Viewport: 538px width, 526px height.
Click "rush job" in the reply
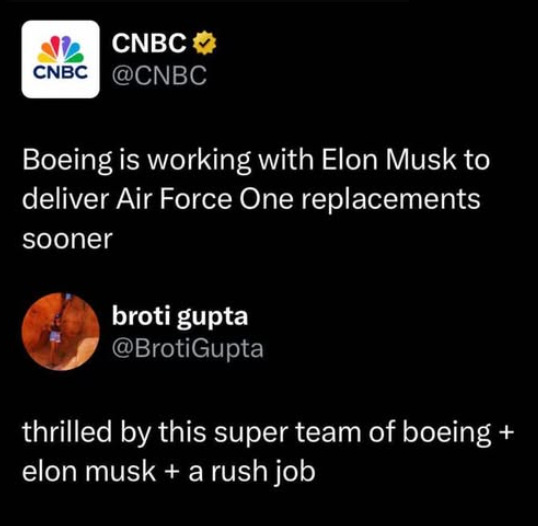pos(263,472)
